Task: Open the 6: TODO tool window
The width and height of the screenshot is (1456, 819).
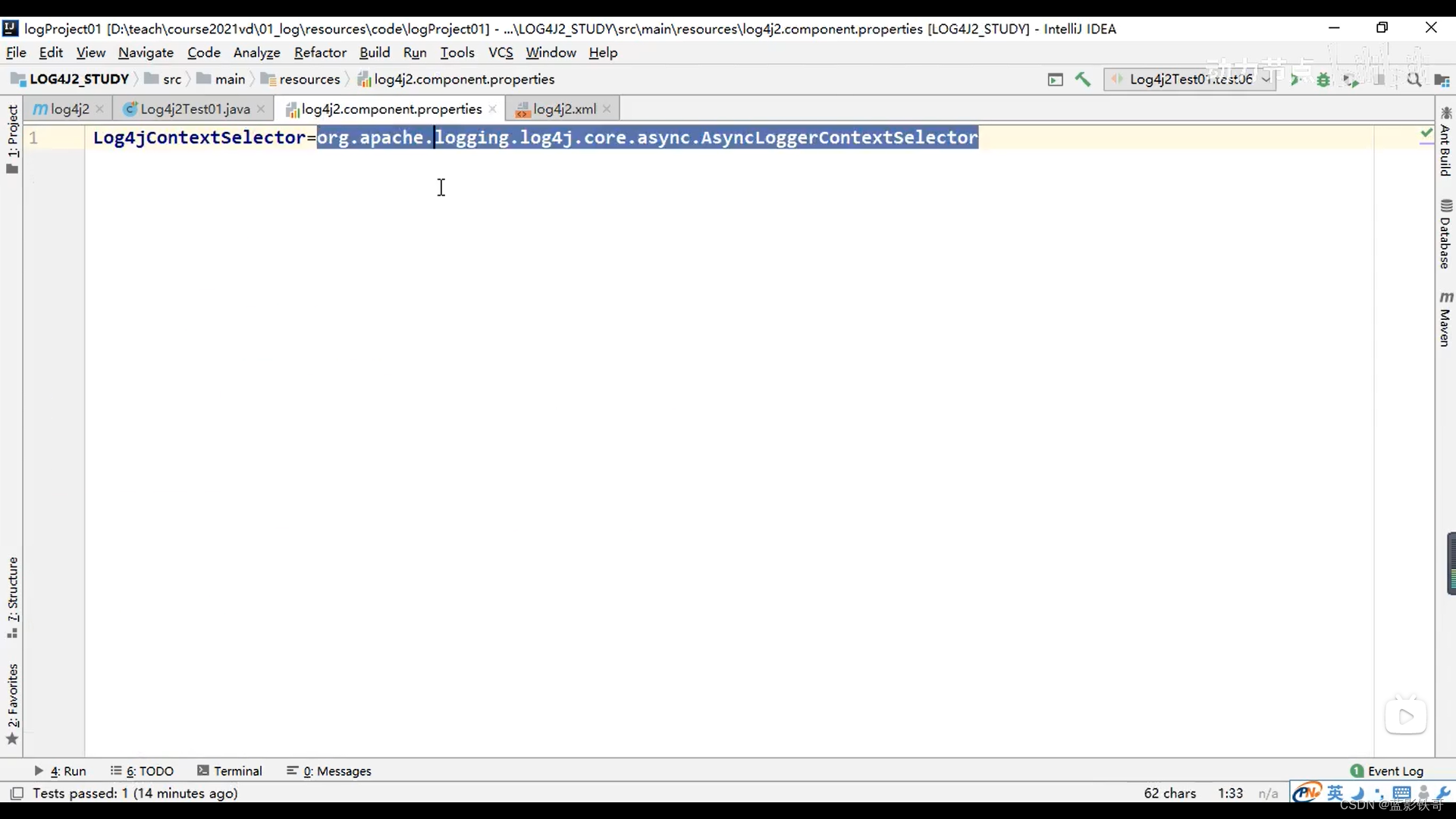Action: [x=142, y=771]
